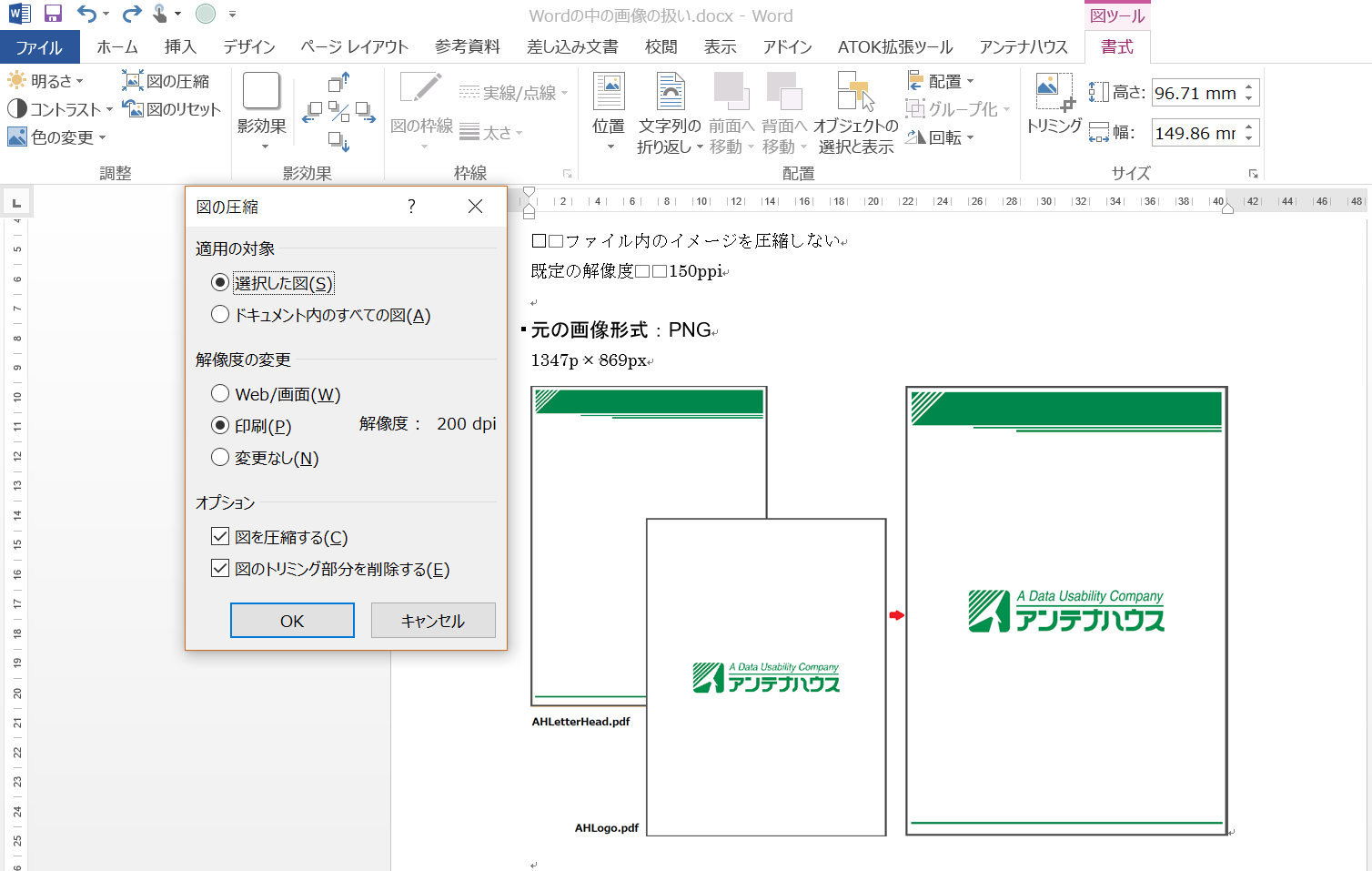Confirm compression with the OK button
1372x871 pixels.
[291, 620]
